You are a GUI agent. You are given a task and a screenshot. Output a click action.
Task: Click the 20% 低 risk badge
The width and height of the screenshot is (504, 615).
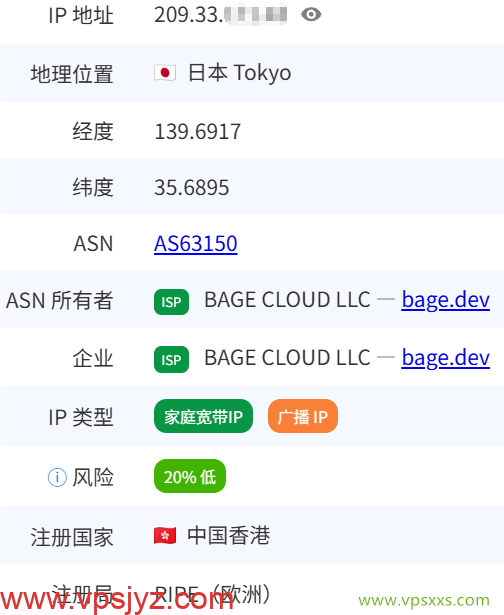click(x=190, y=476)
